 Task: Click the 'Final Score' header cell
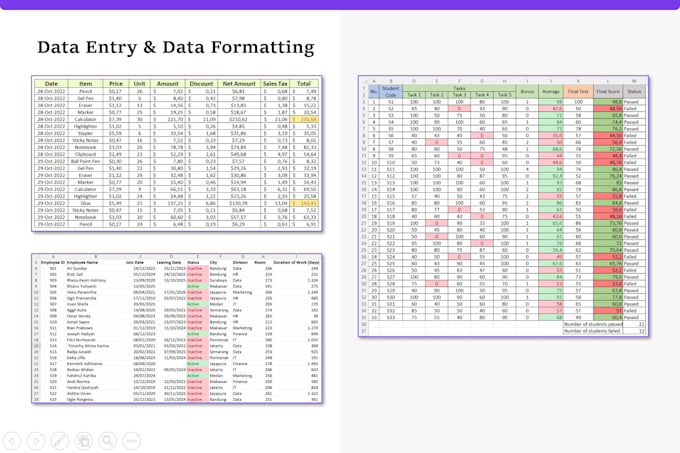(608, 91)
